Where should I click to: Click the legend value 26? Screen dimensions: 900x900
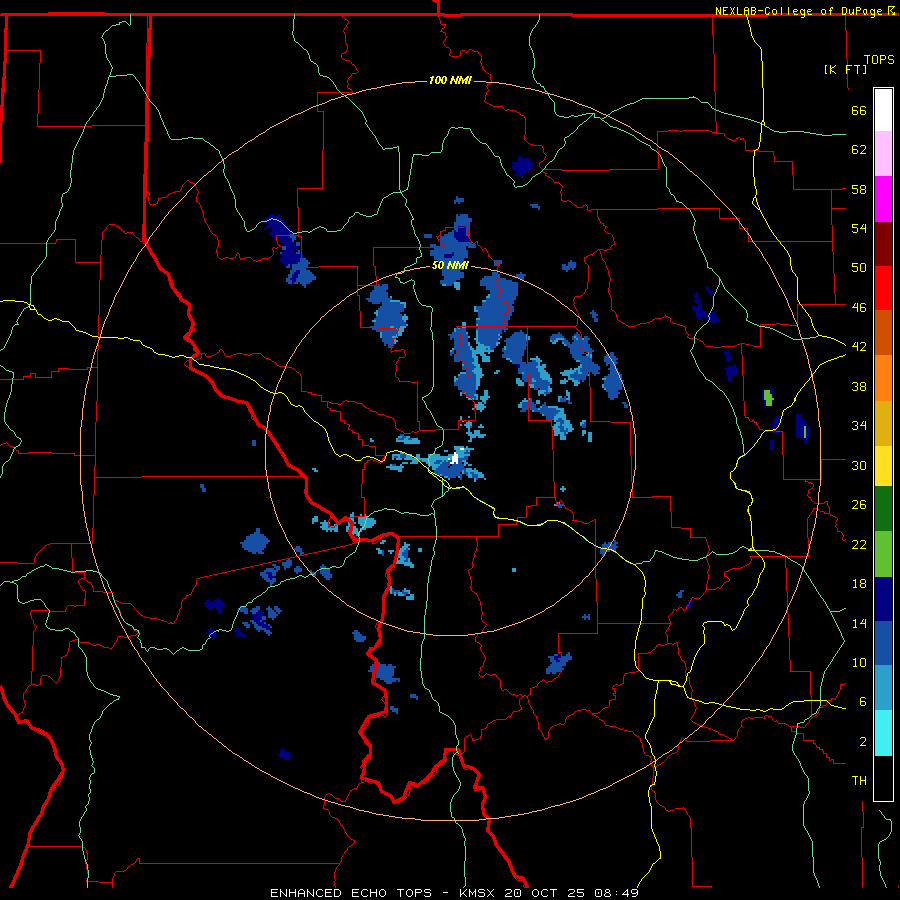click(x=859, y=505)
